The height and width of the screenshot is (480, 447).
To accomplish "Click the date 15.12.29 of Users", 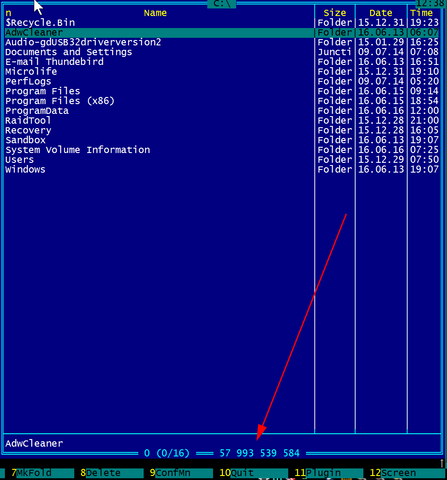I will (x=381, y=160).
